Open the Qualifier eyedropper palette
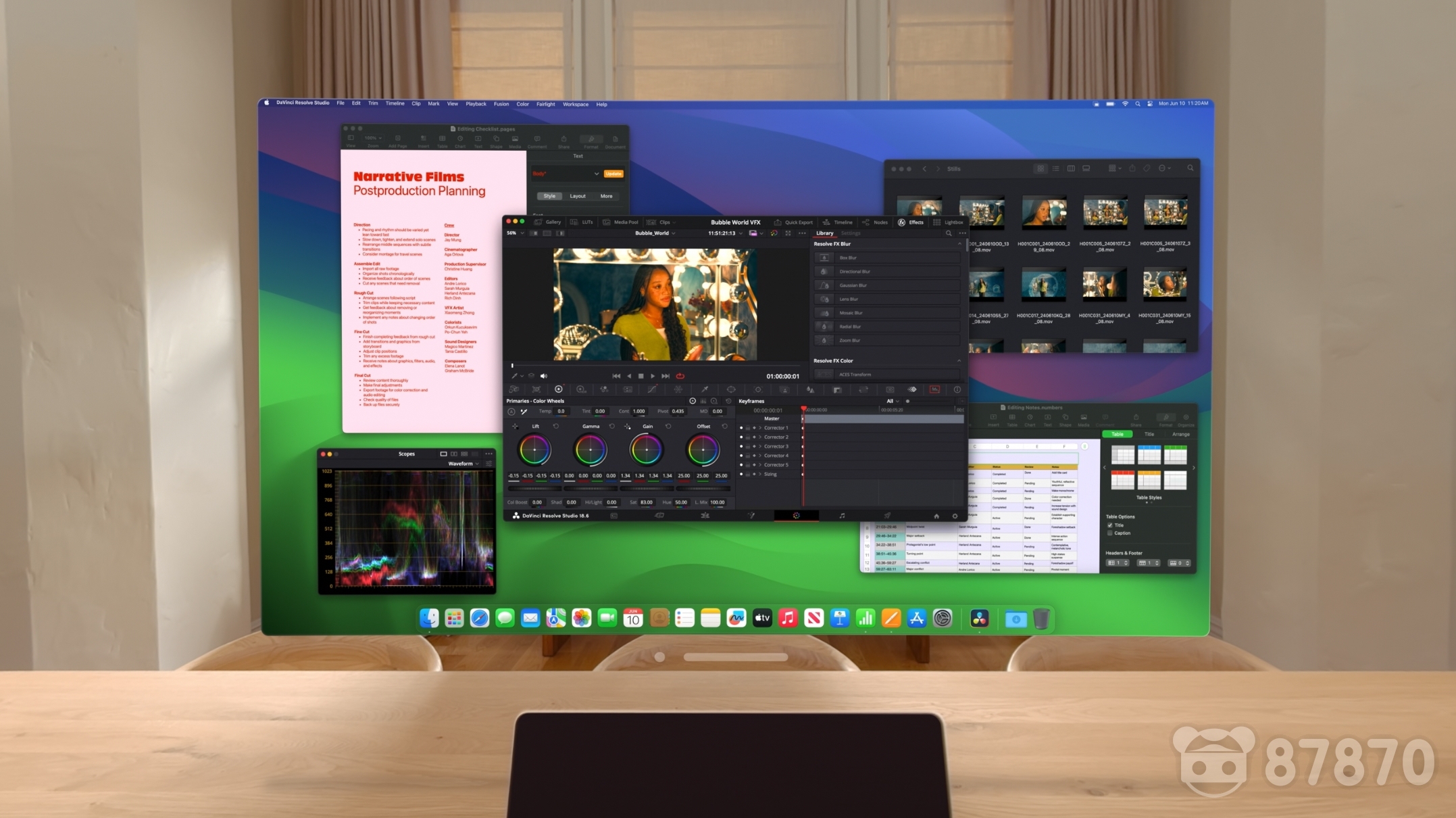Screen dimensions: 1456x818 [705, 389]
